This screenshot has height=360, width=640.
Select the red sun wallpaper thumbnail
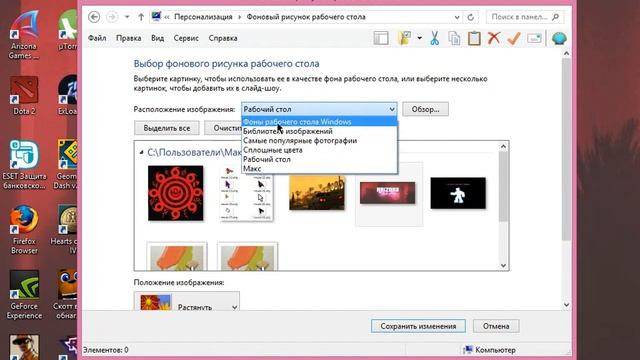click(176, 193)
